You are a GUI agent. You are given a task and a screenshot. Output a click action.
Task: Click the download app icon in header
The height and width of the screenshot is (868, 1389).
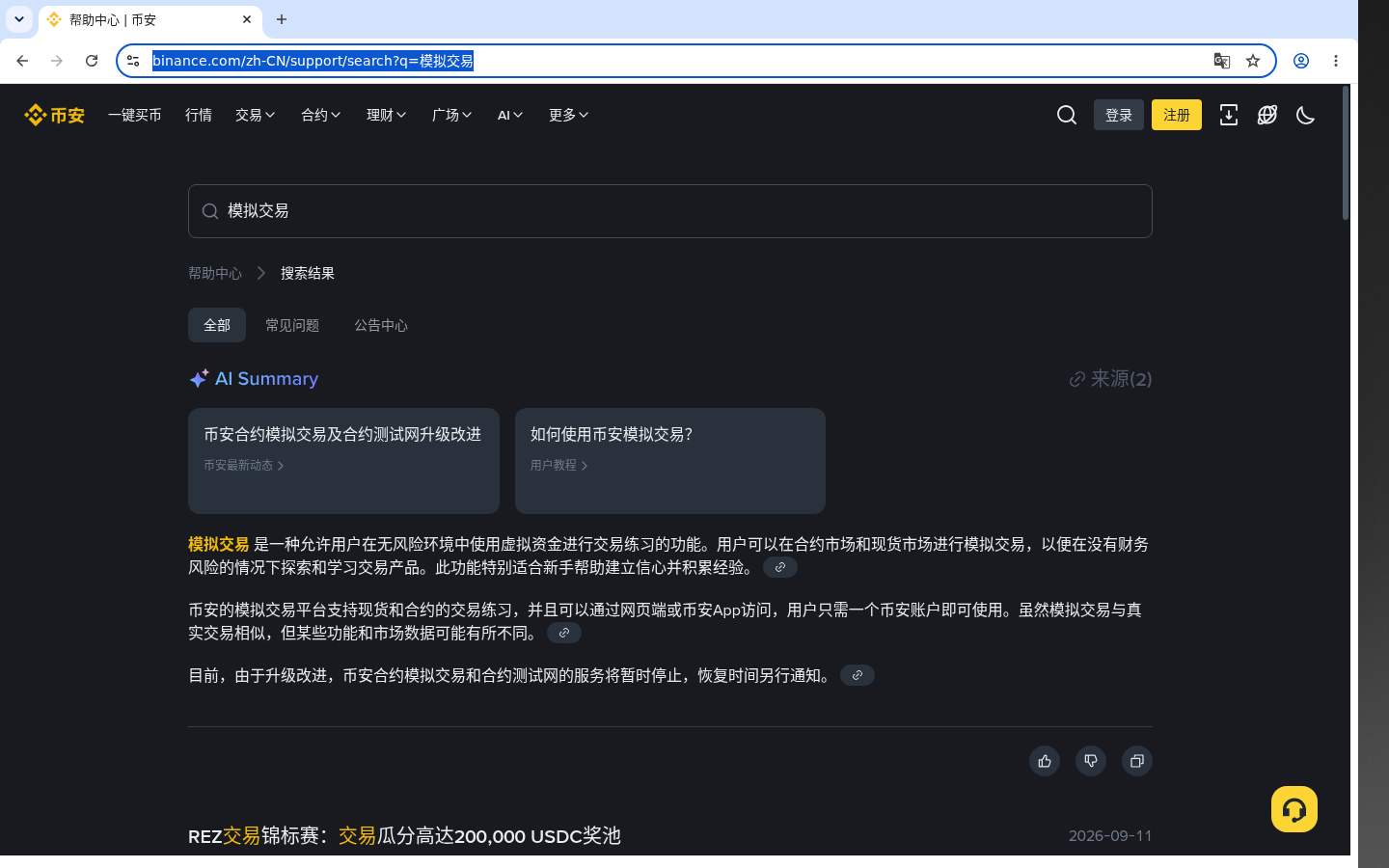click(x=1229, y=115)
